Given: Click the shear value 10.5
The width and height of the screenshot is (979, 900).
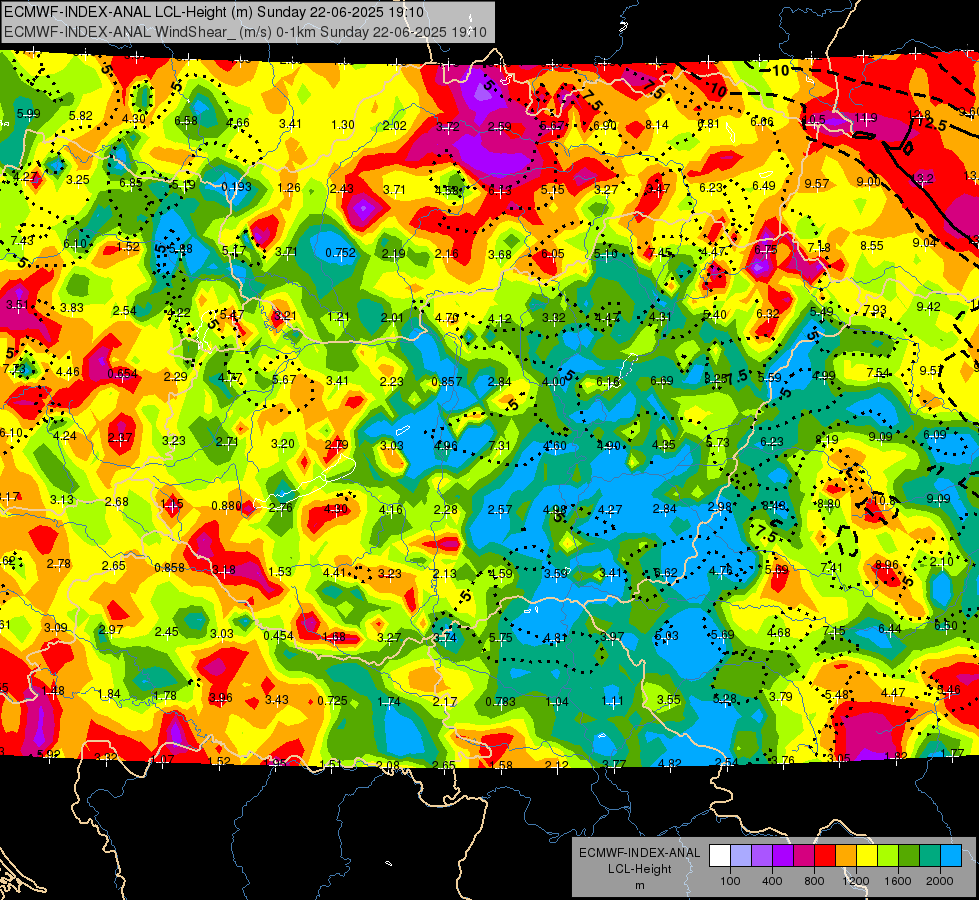Looking at the screenshot, I should 814,119.
